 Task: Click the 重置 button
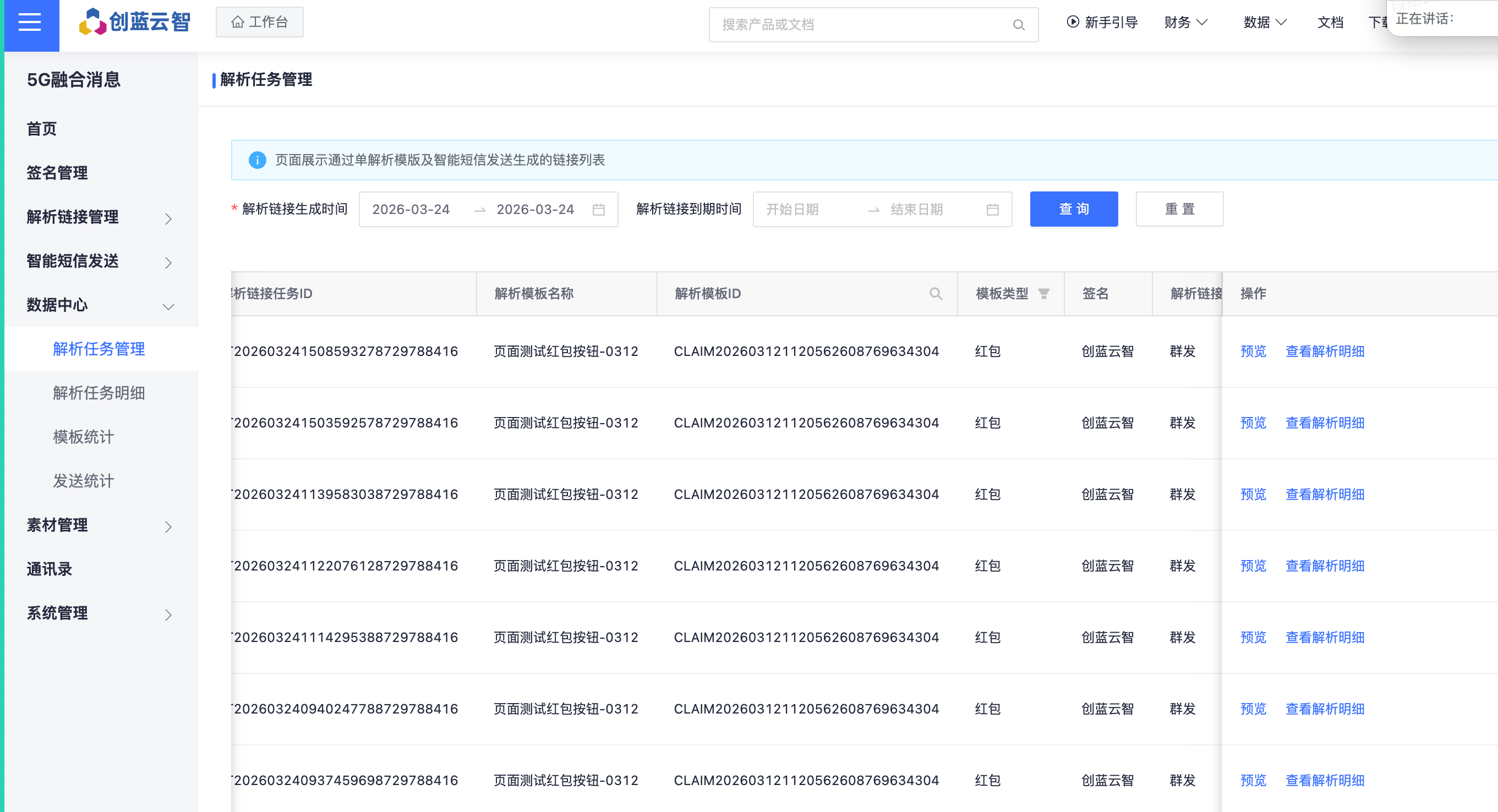click(x=1179, y=209)
